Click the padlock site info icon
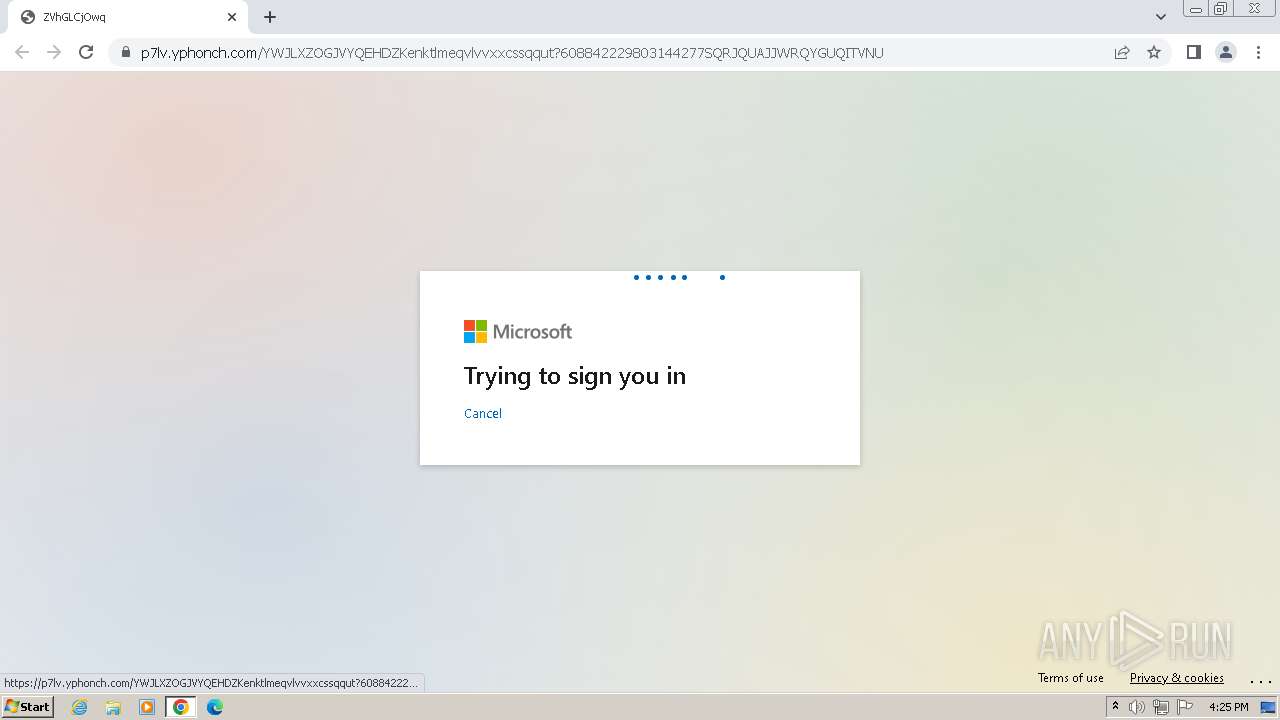Image resolution: width=1280 pixels, height=720 pixels. pos(125,53)
